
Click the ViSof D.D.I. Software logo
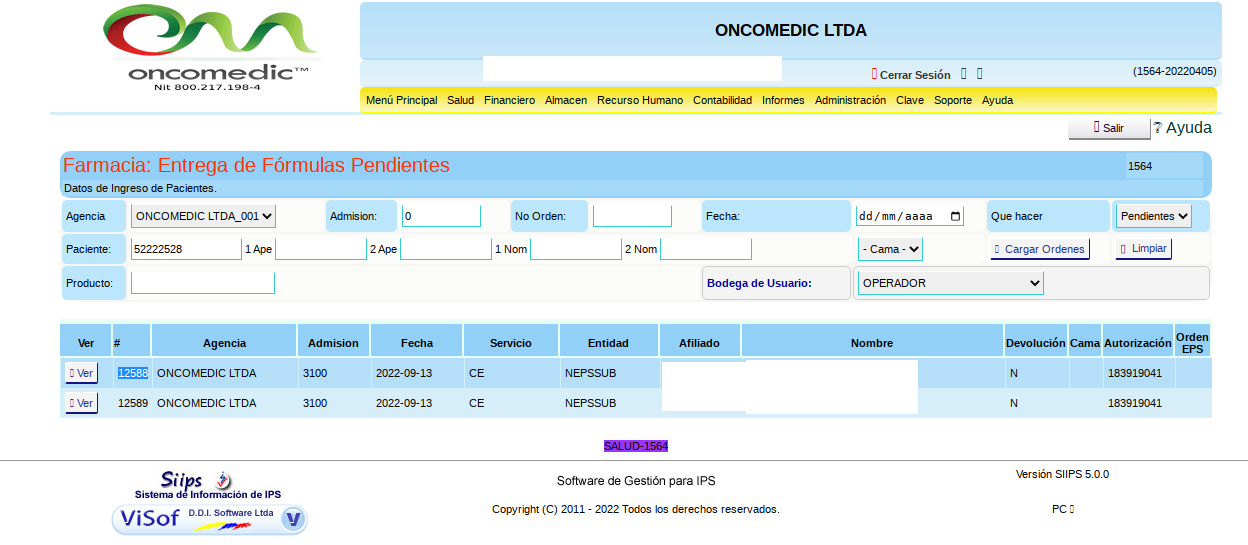coord(209,518)
